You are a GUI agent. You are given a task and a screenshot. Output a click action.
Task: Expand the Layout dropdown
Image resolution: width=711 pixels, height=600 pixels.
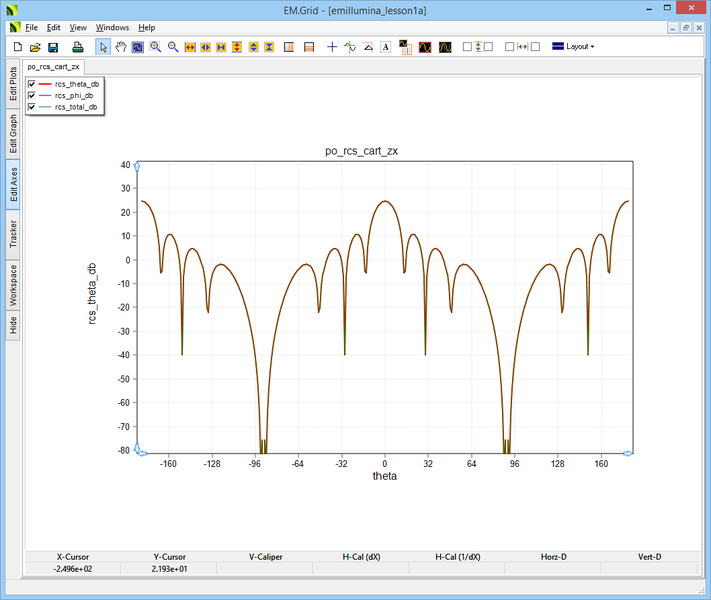click(574, 47)
